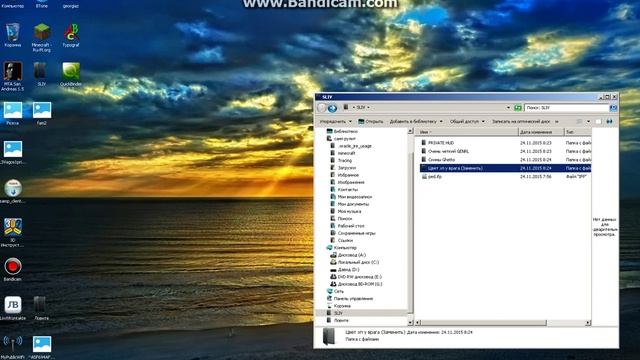Sort by the Тип column header

point(578,132)
